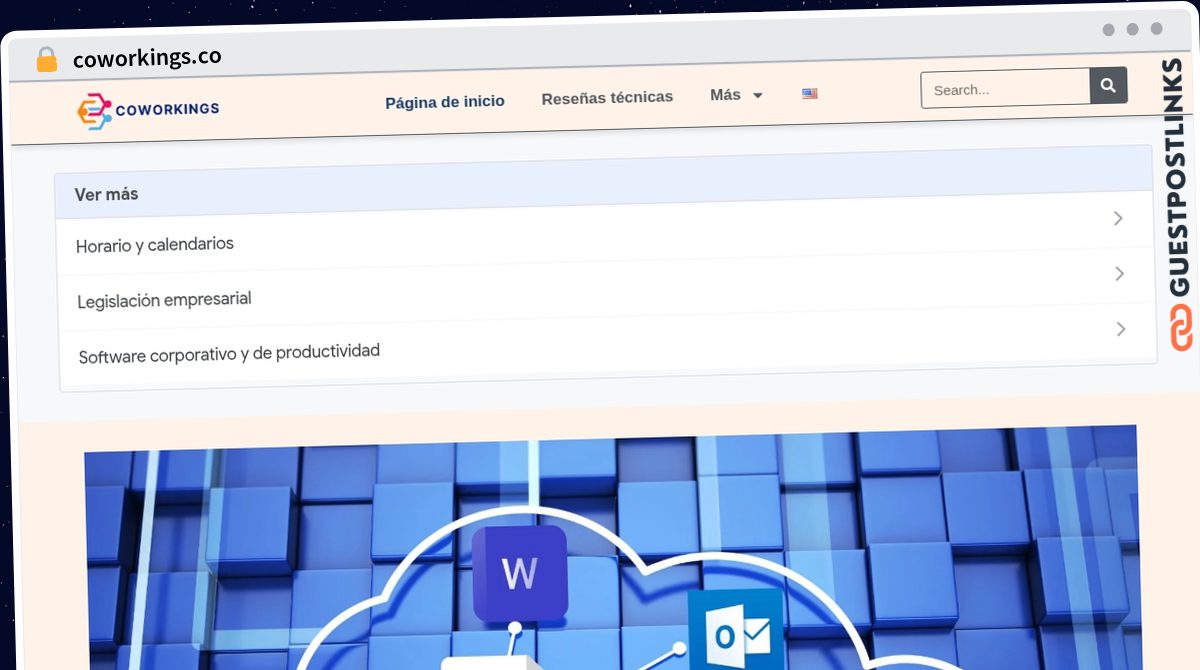This screenshot has height=670, width=1200.
Task: Expand the Legislación empresarial chevron
Action: (x=1120, y=273)
